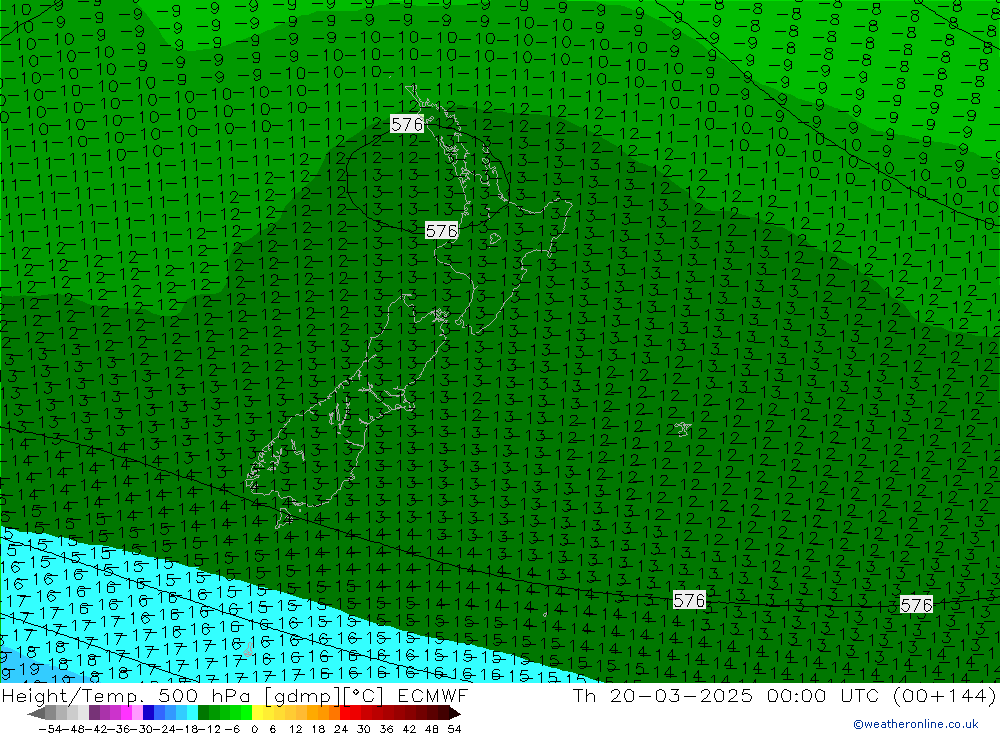Image resolution: width=1000 pixels, height=733 pixels.
Task: Click the yellow swatch above 0 in legend
Action: point(257,713)
